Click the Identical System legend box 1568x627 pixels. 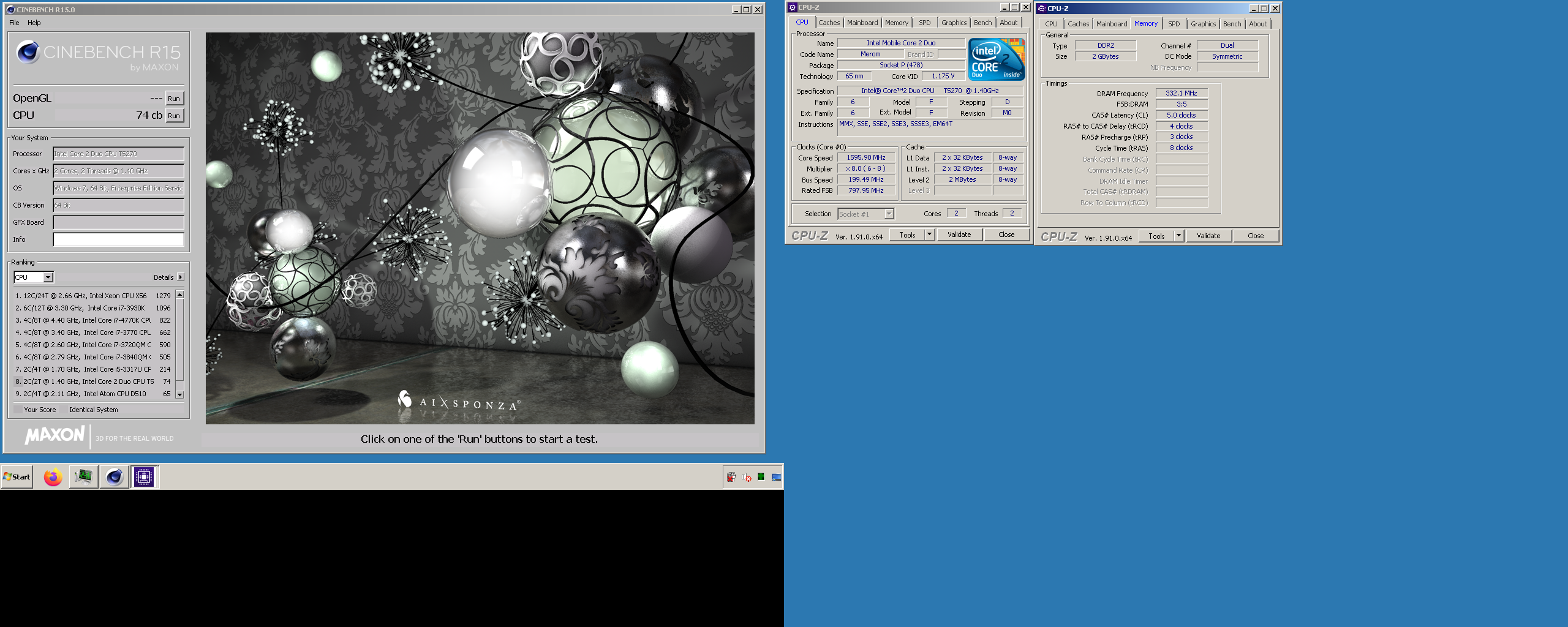tap(63, 410)
